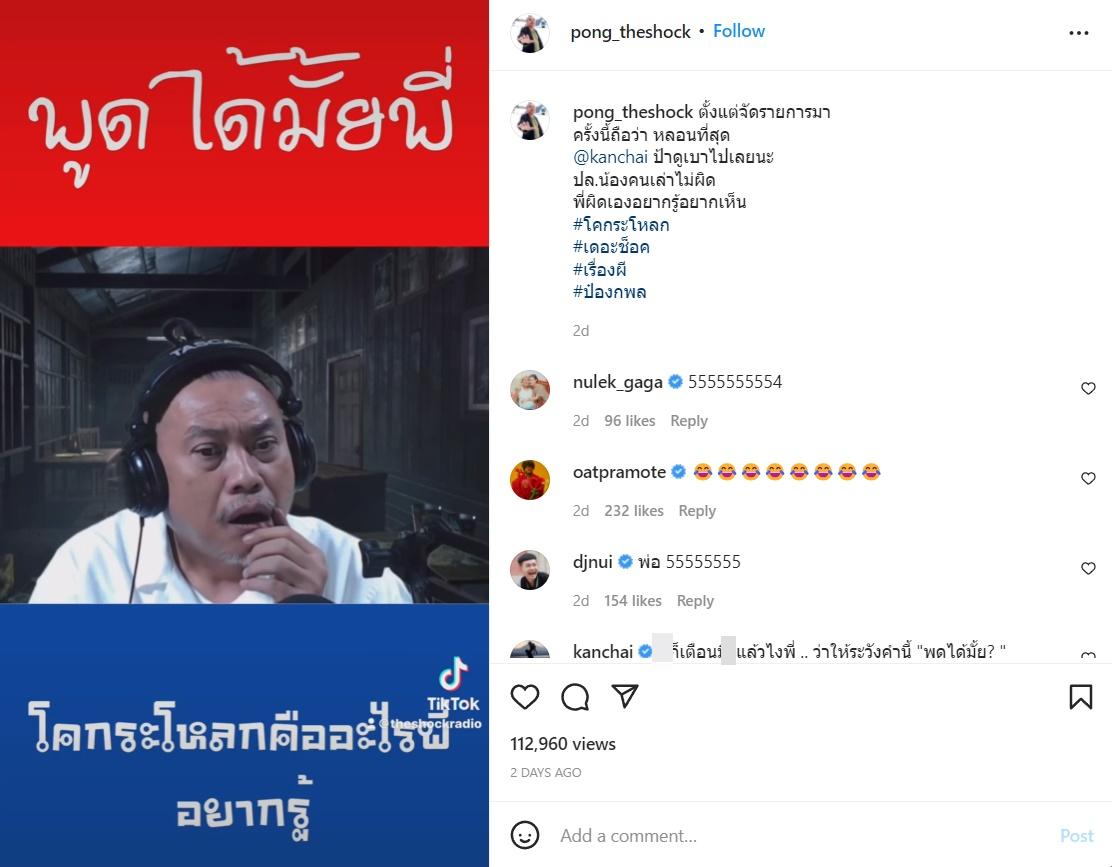The height and width of the screenshot is (867, 1112).
Task: Open pong_theshock profile picture in header
Action: point(530,33)
